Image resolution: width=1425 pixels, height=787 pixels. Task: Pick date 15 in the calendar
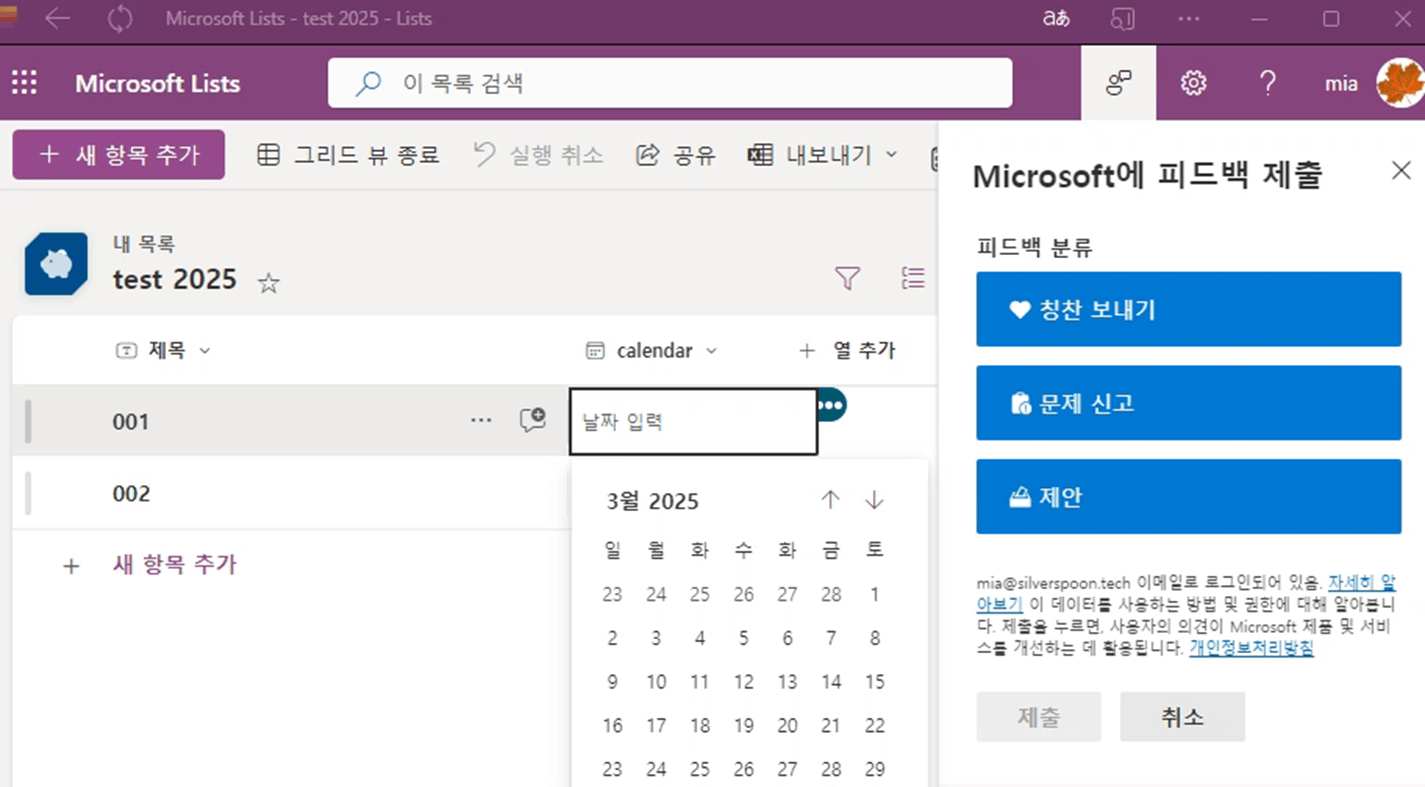[x=874, y=682]
